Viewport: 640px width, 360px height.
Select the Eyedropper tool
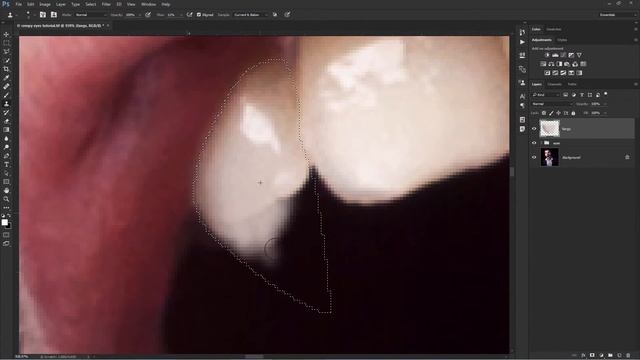click(6, 78)
